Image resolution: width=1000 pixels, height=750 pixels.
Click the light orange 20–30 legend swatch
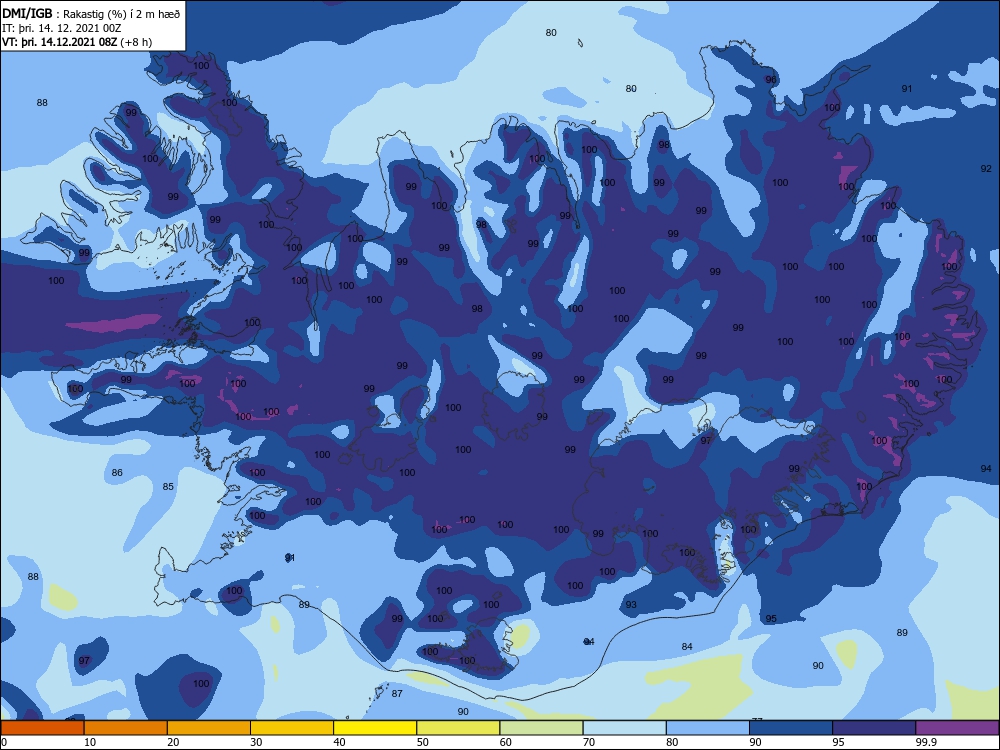(x=209, y=728)
